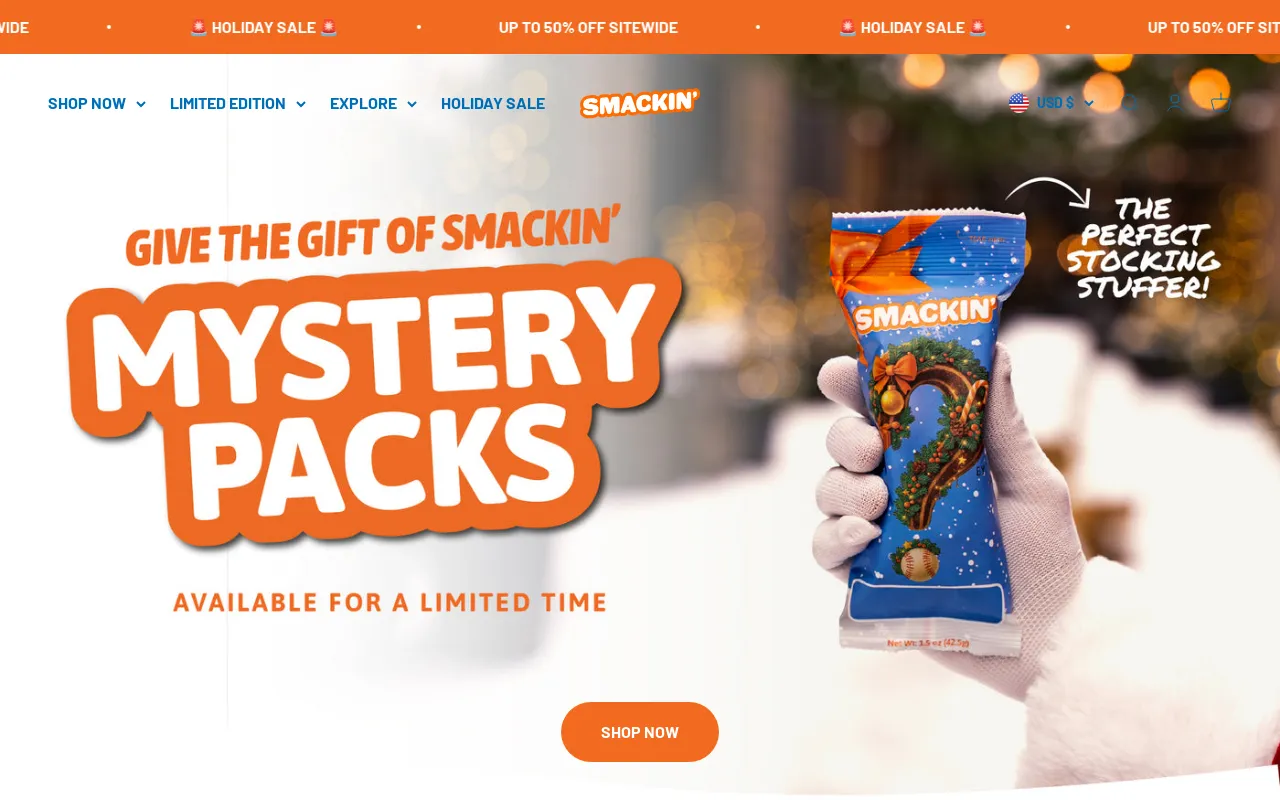Viewport: 1280px width, 800px height.
Task: Click Up To 50% Off Sitewide announcement
Action: pyautogui.click(x=588, y=28)
